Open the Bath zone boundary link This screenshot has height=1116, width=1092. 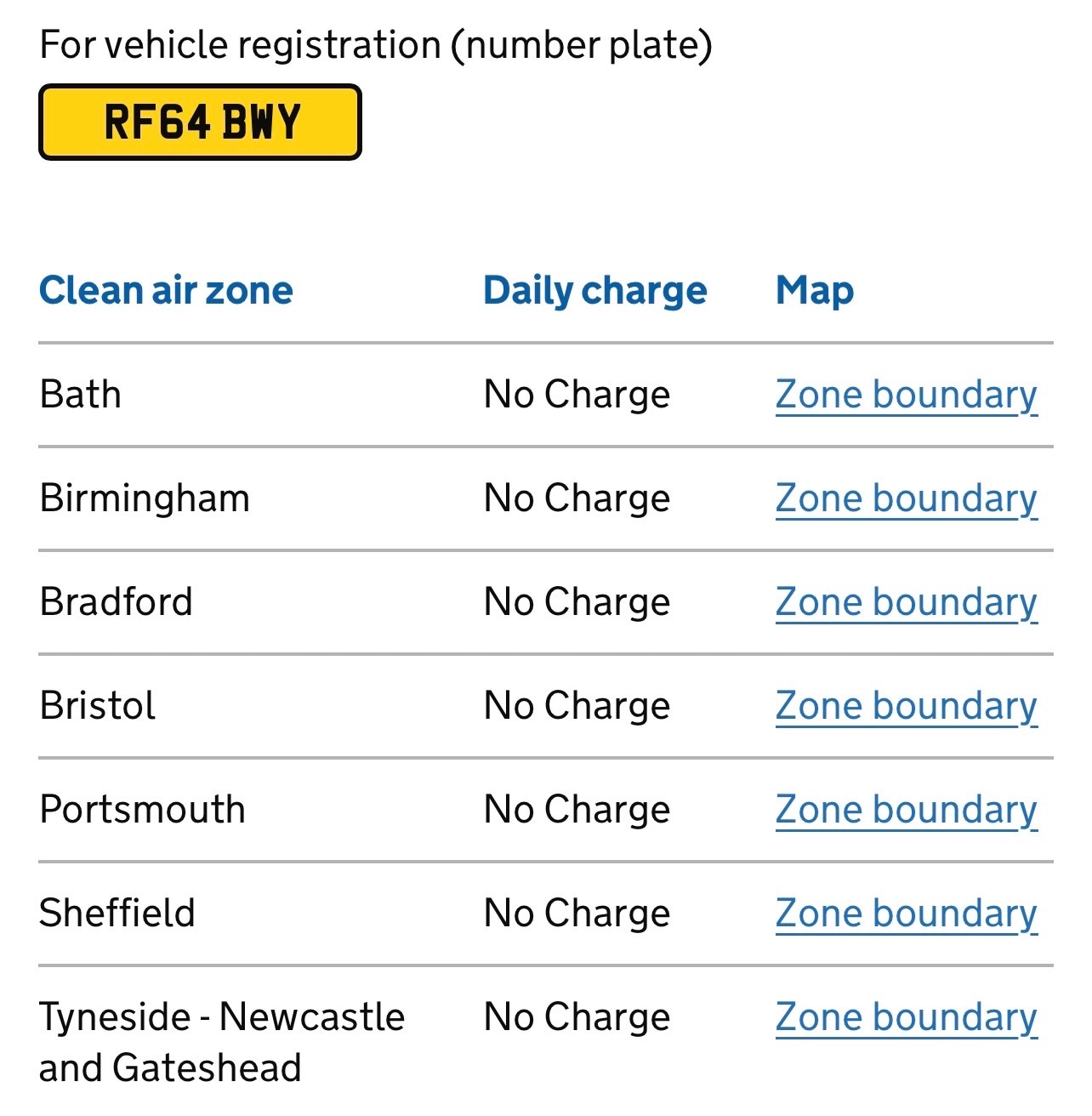tap(906, 395)
